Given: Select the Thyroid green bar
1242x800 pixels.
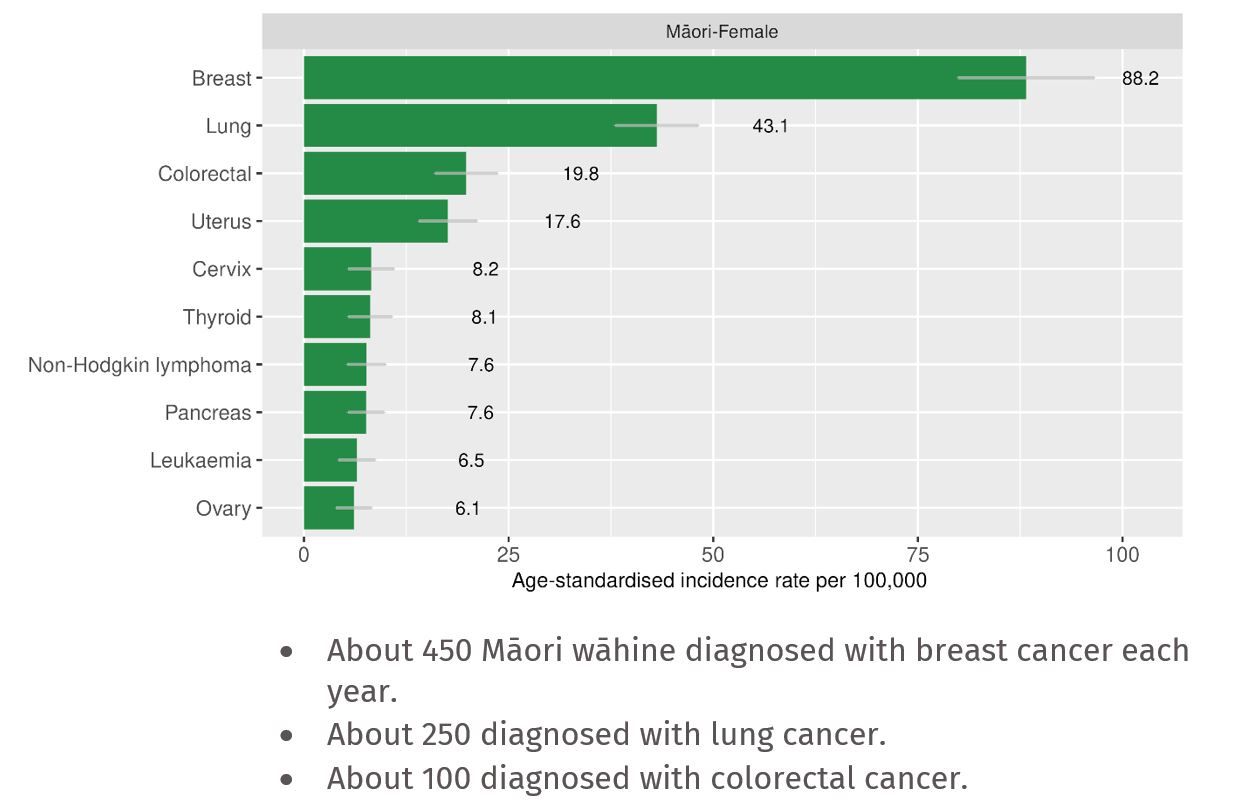Looking at the screenshot, I should point(337,317).
